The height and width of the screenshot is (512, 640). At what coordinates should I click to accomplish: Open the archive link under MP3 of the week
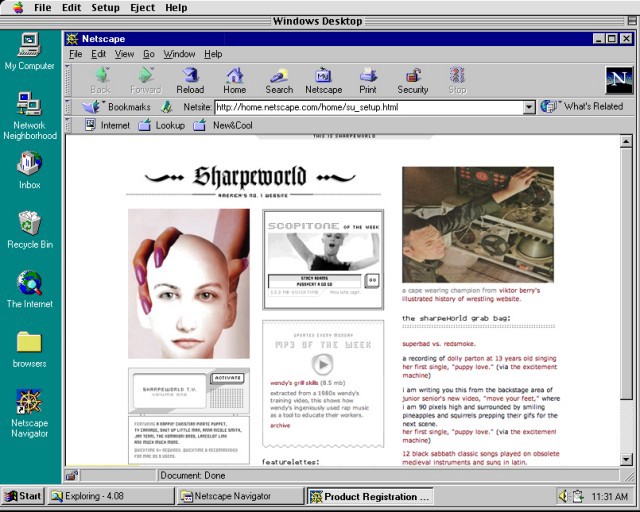(280, 425)
